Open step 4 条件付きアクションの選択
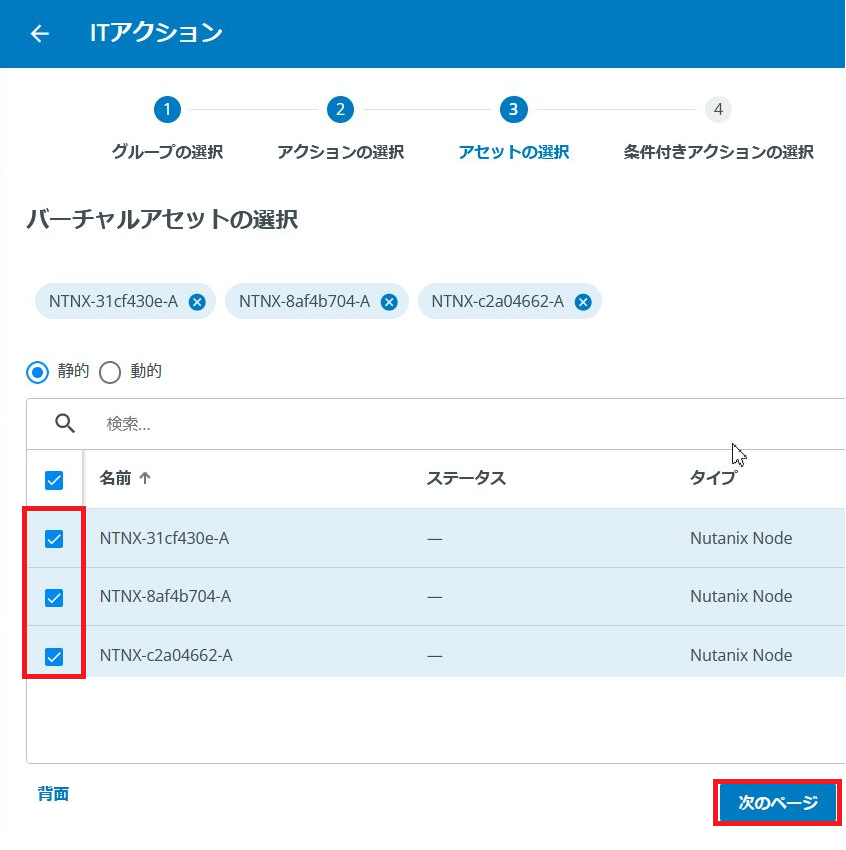Image resolution: width=846 pixels, height=850 pixels. (718, 152)
